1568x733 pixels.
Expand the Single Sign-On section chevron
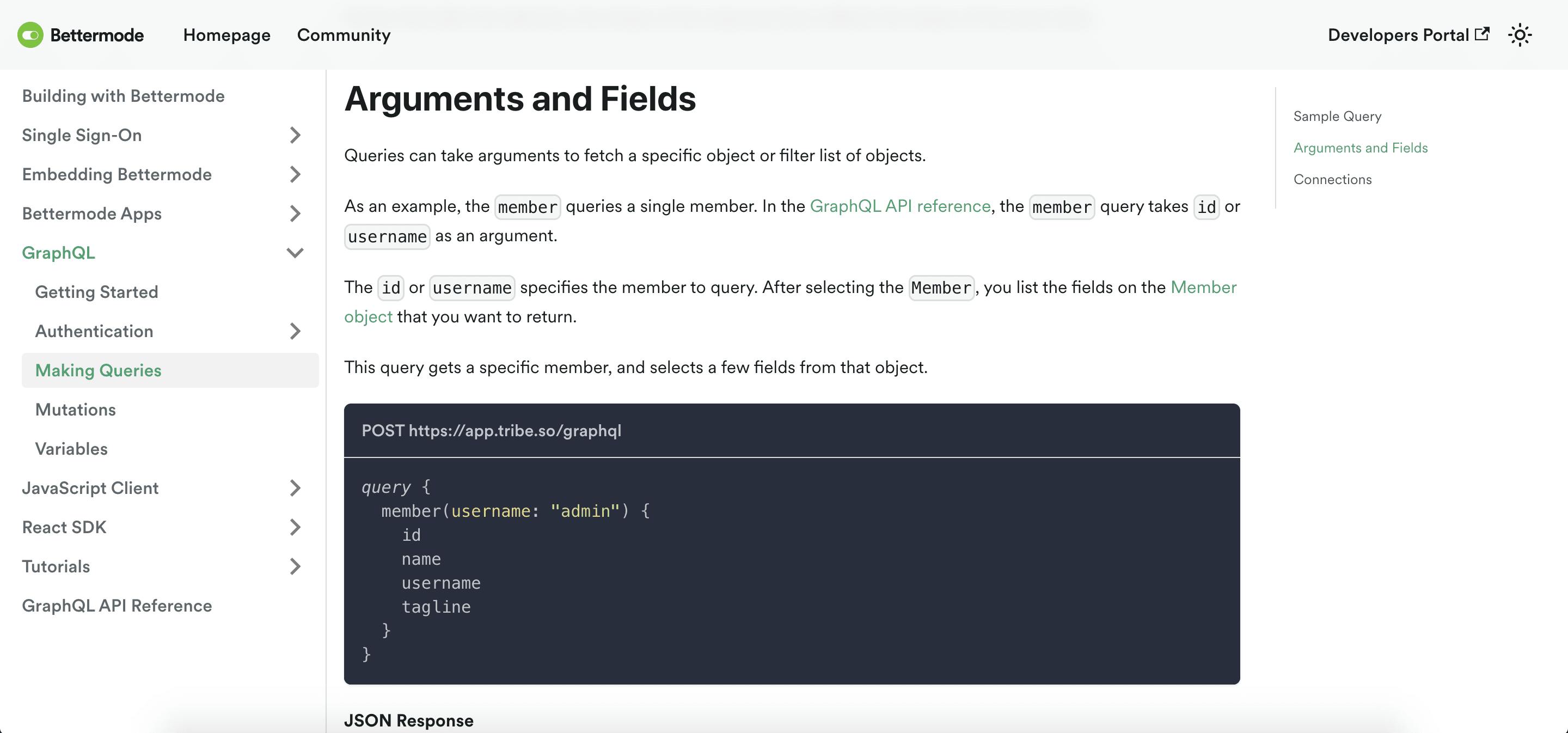tap(295, 135)
